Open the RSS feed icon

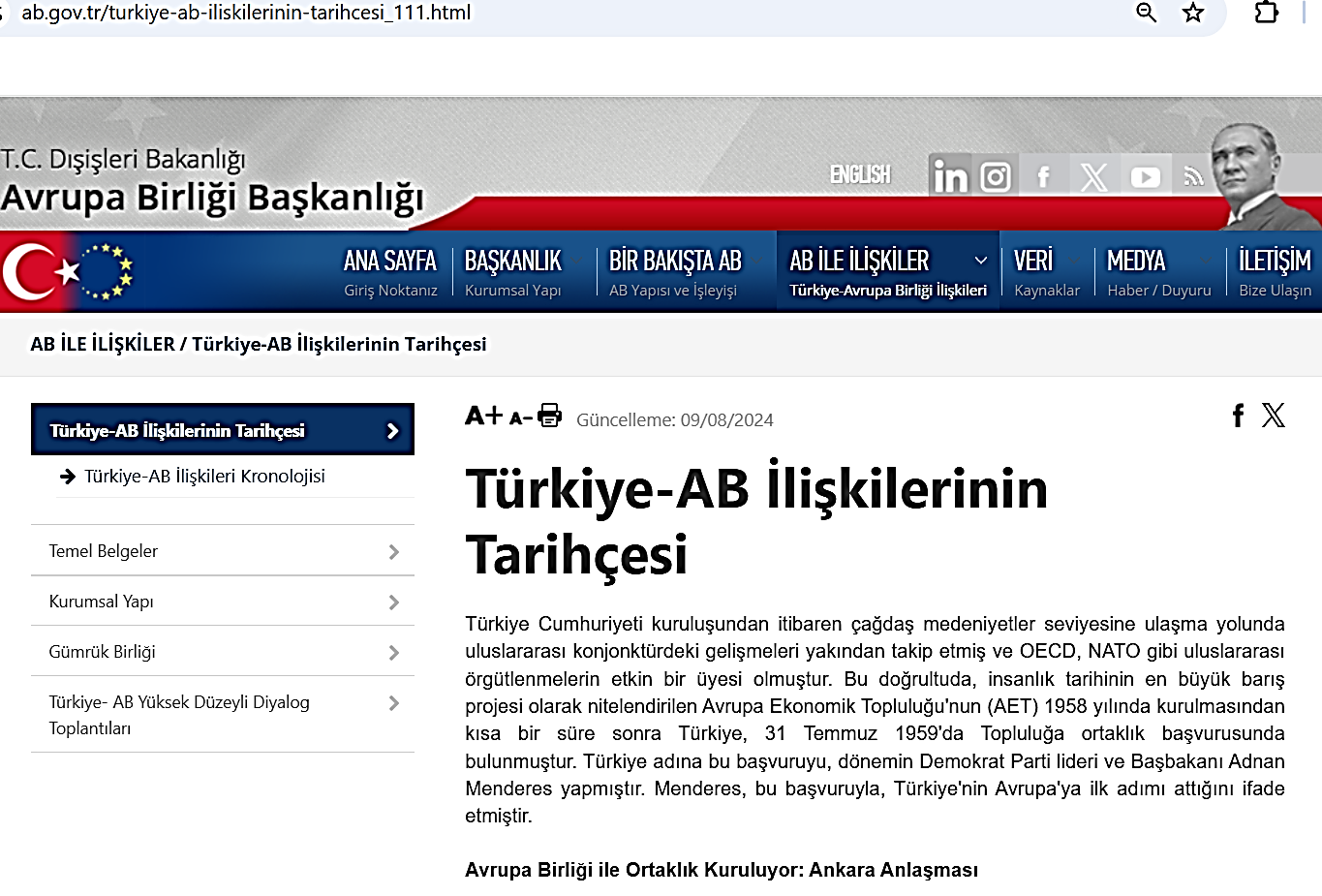tap(1194, 176)
